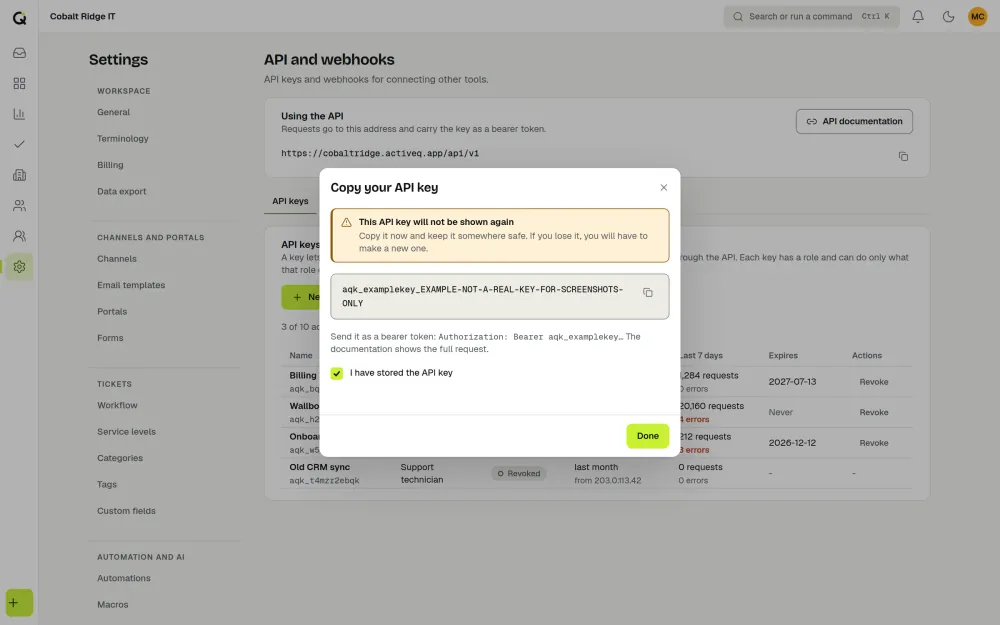Click the Revoked status badge

(x=518, y=474)
